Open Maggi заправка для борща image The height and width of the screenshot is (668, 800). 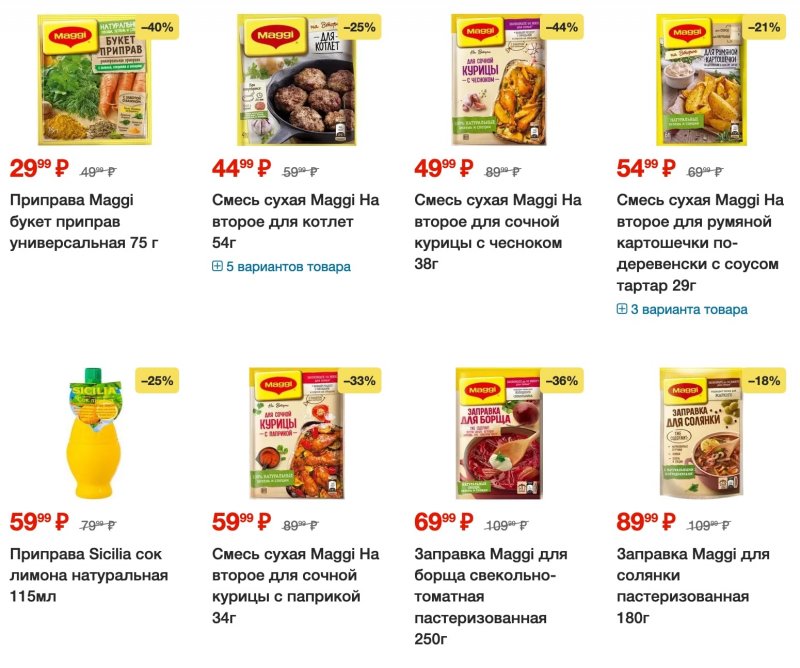click(499, 433)
